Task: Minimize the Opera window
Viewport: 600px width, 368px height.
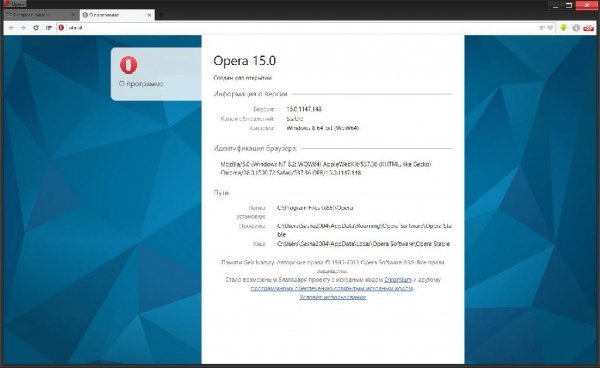Action: click(x=556, y=5)
